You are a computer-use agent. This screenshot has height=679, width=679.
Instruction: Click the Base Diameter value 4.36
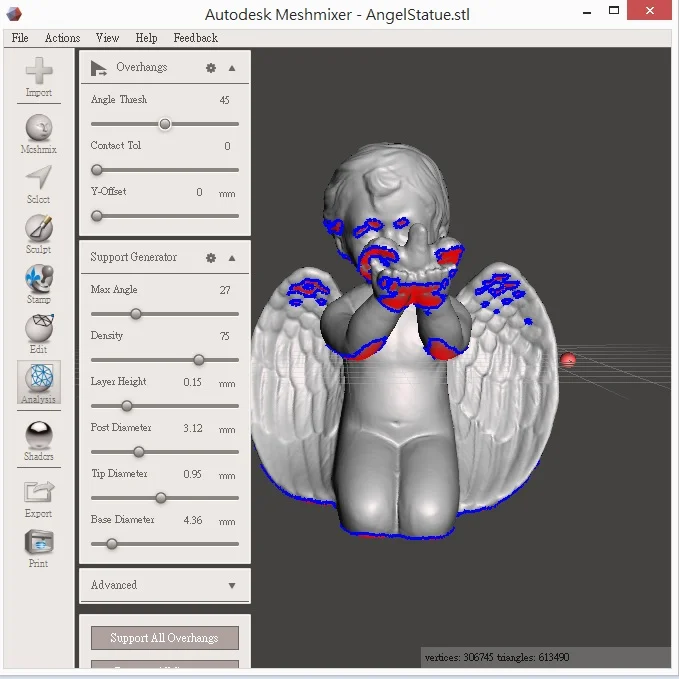193,520
